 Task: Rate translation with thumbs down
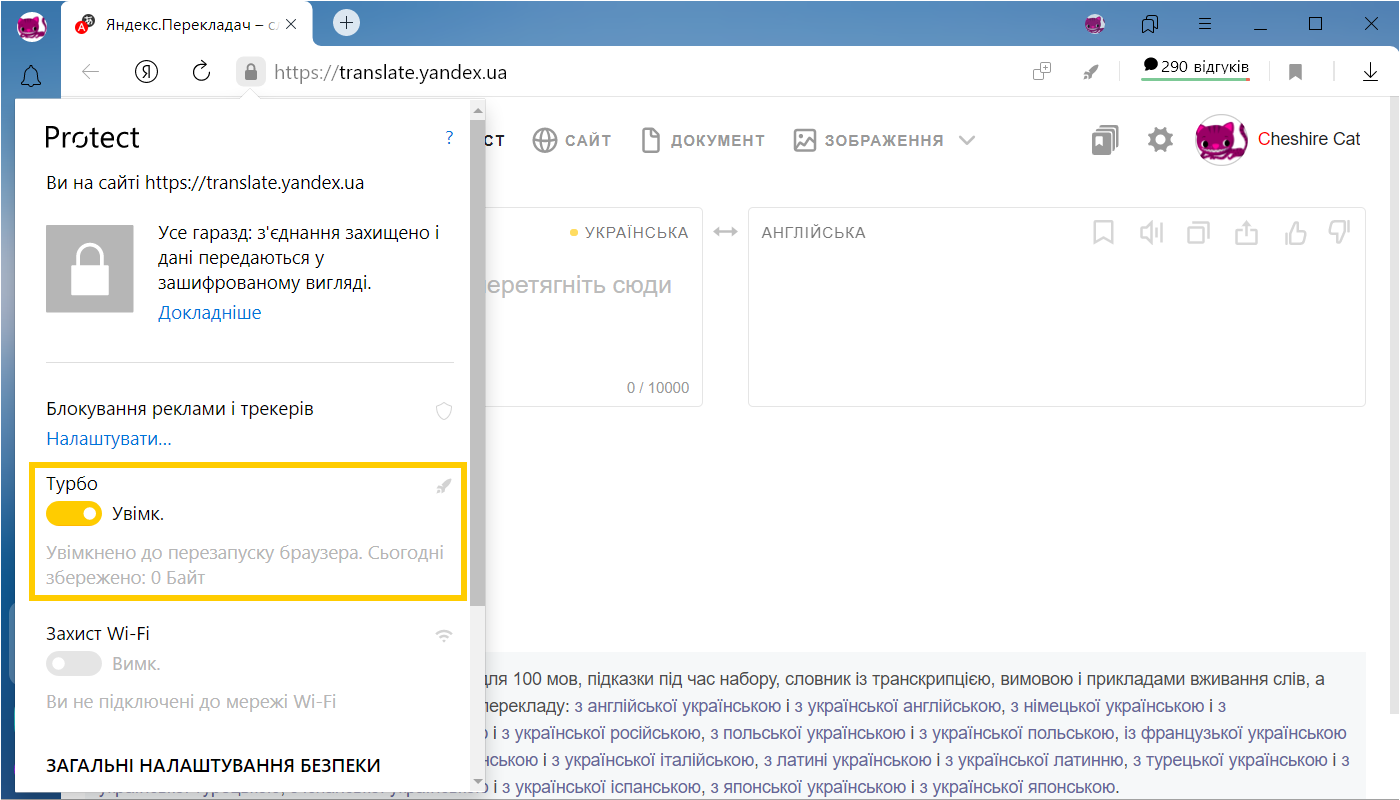click(1339, 233)
